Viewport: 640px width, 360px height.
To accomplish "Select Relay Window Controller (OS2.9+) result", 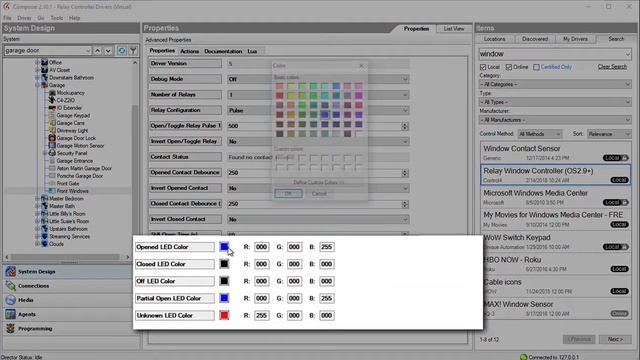I will pyautogui.click(x=556, y=175).
